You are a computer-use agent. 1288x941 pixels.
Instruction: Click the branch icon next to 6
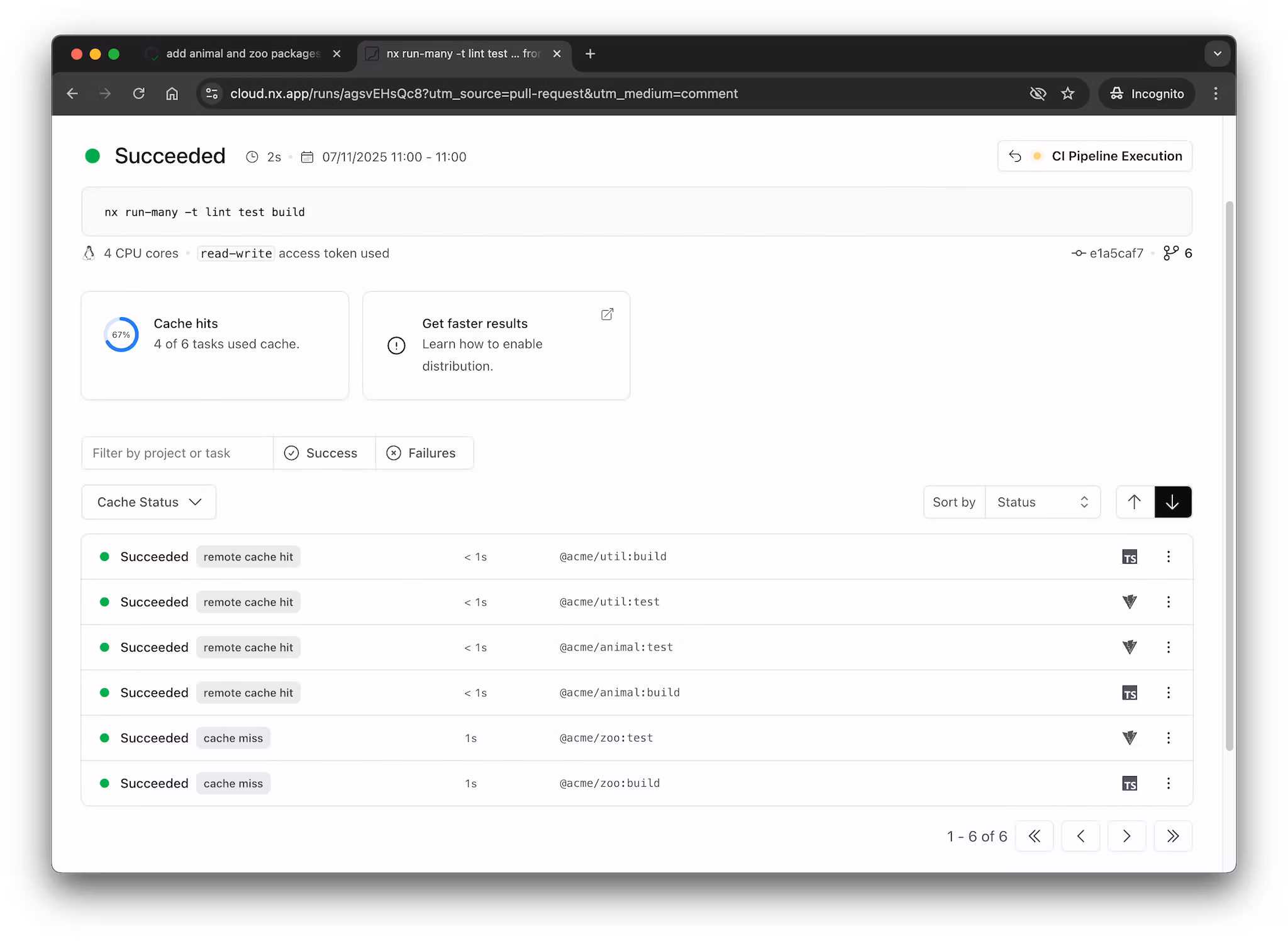(1170, 253)
